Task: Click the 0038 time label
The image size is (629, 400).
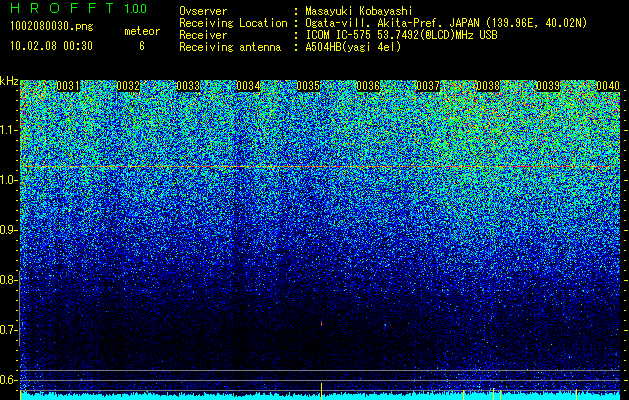Action: [x=488, y=86]
